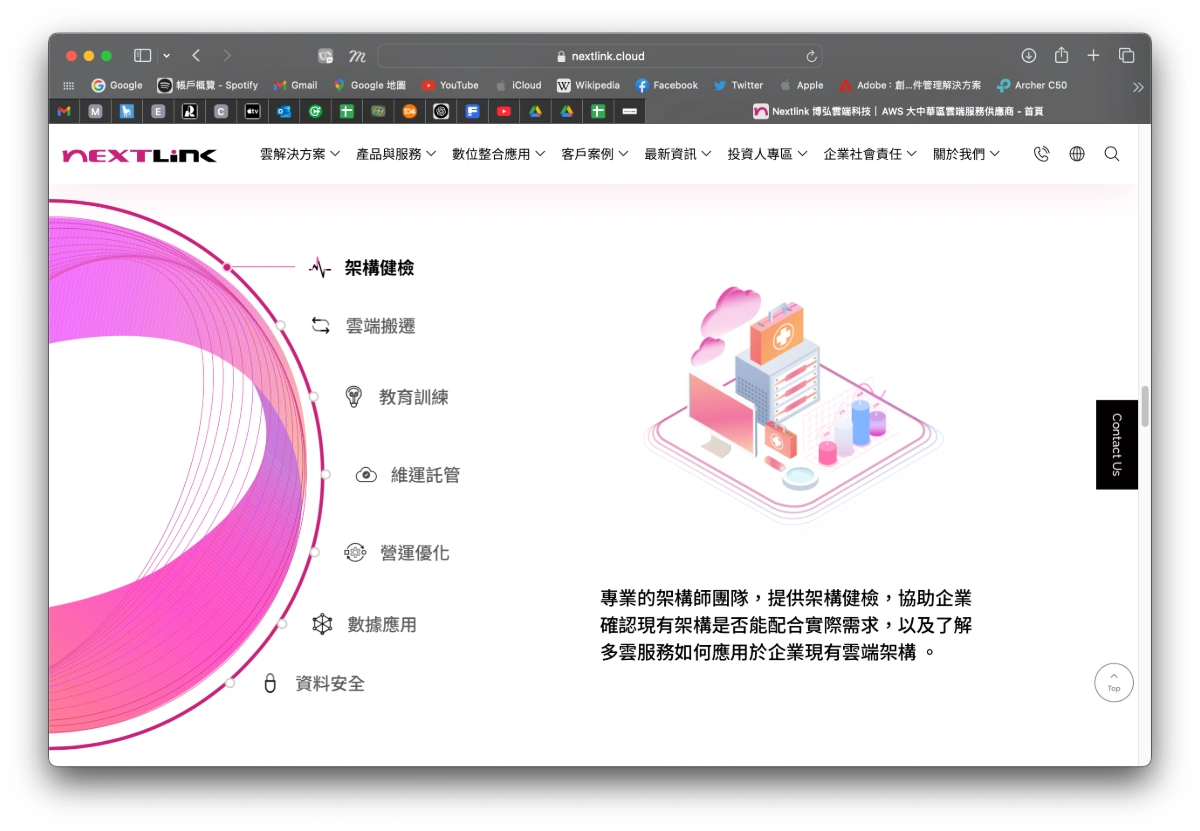1200x831 pixels.
Task: Click the 雲端搬遷 transfer arrows icon
Action: 321,325
